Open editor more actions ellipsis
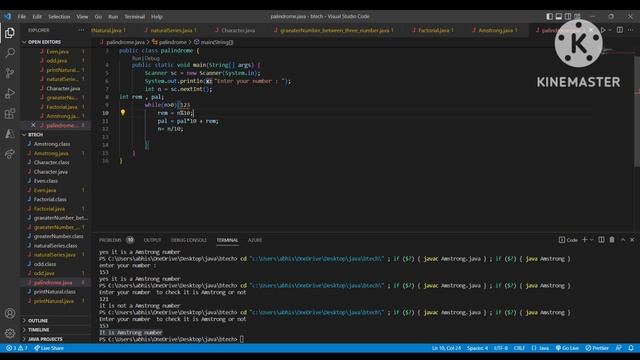Screen dimensions: 640x360 (631, 30)
